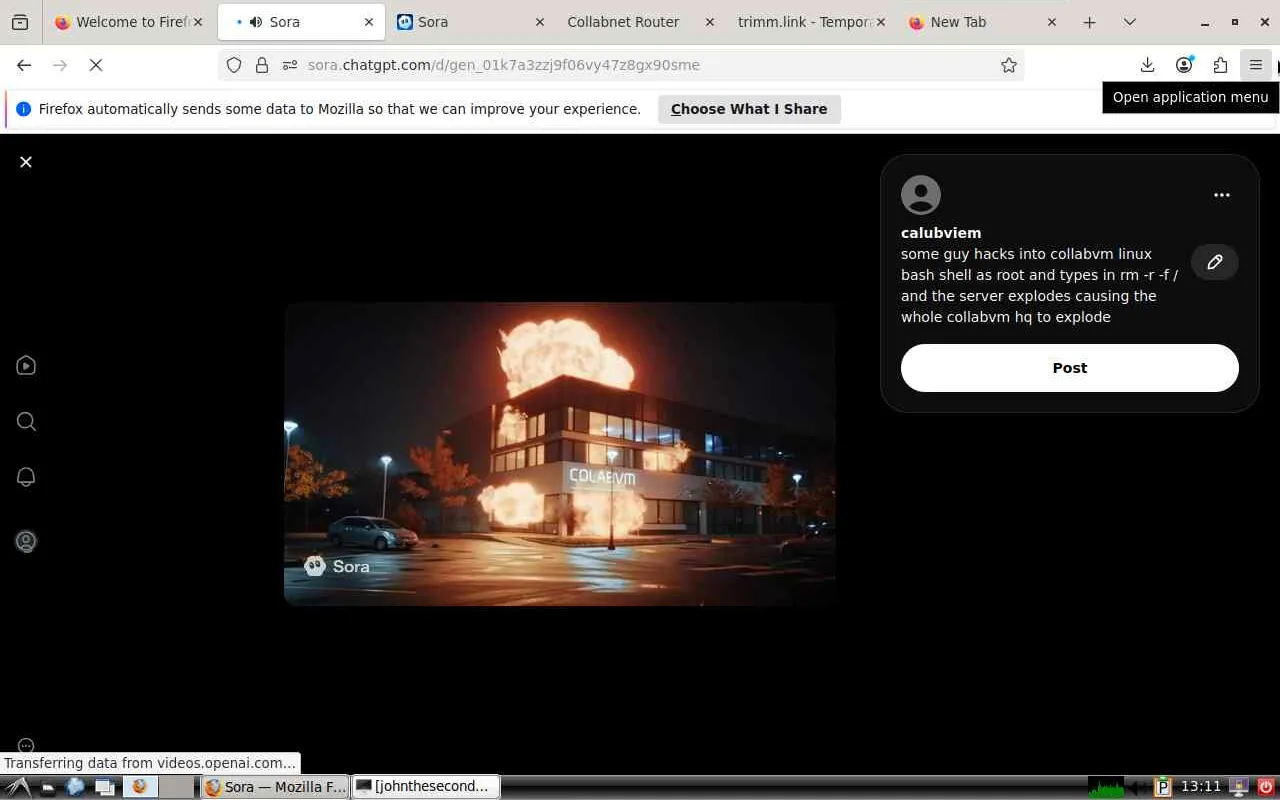Lock the screen from taskbar
This screenshot has width=1280, height=800.
[1239, 787]
